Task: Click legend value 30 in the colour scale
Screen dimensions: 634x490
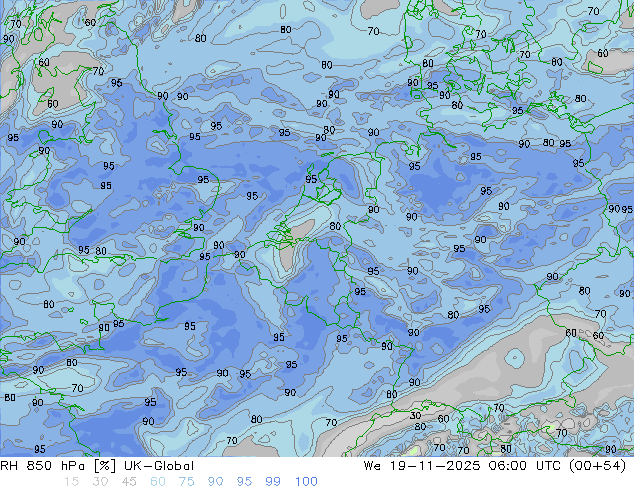Action: [x=100, y=482]
